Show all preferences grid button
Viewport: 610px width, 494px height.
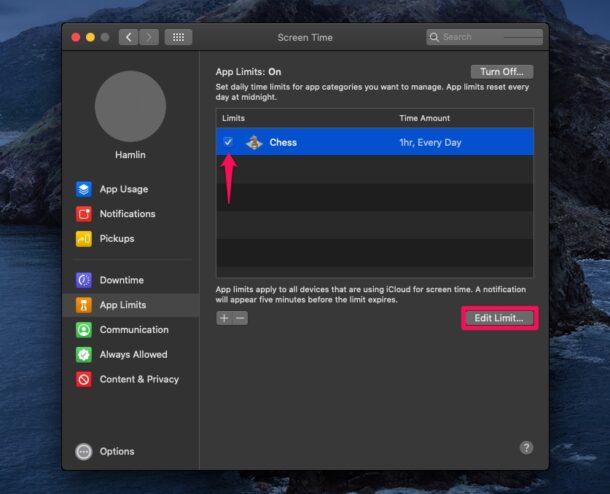(178, 37)
